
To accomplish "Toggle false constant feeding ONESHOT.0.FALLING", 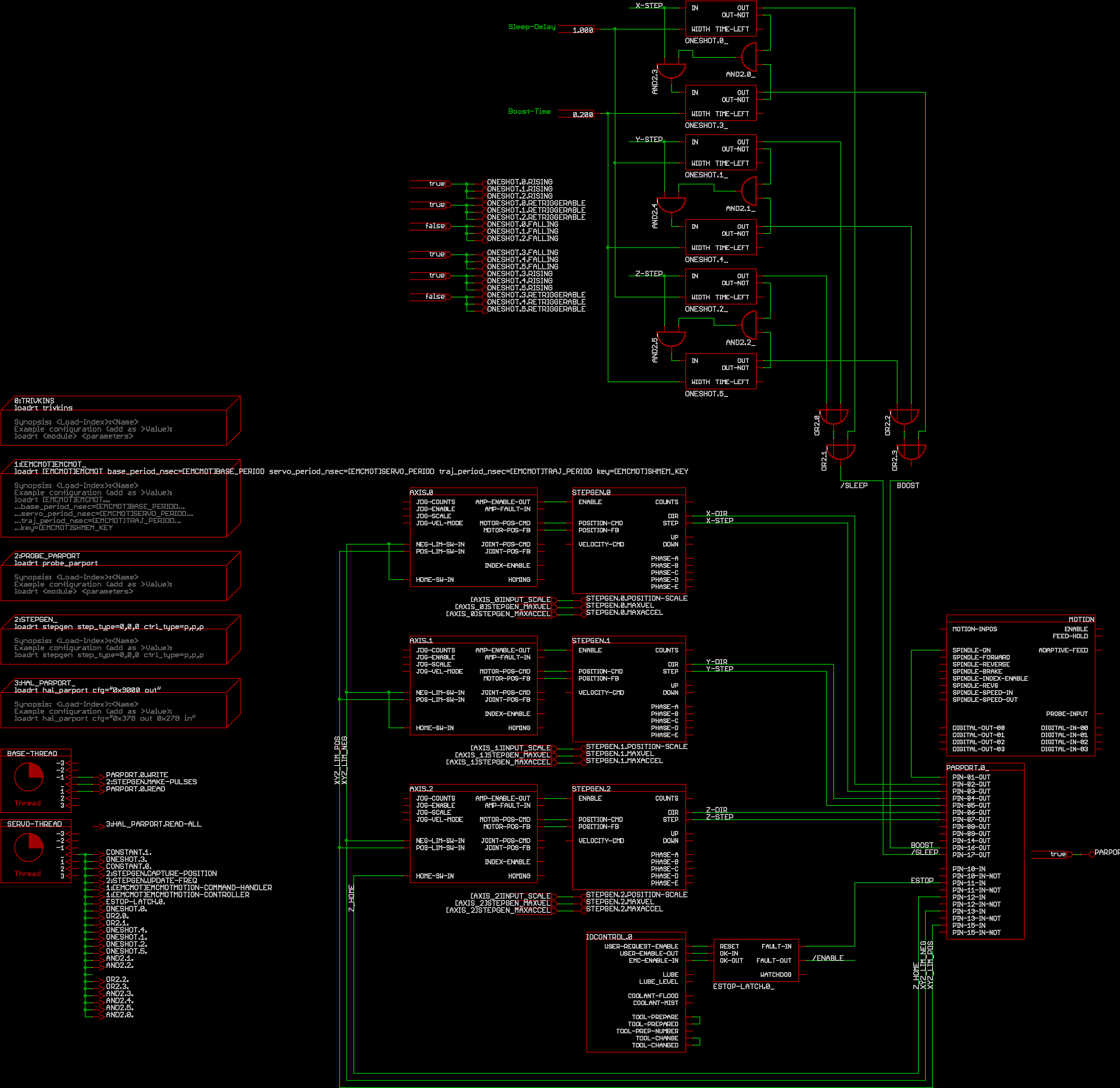I will [436, 226].
